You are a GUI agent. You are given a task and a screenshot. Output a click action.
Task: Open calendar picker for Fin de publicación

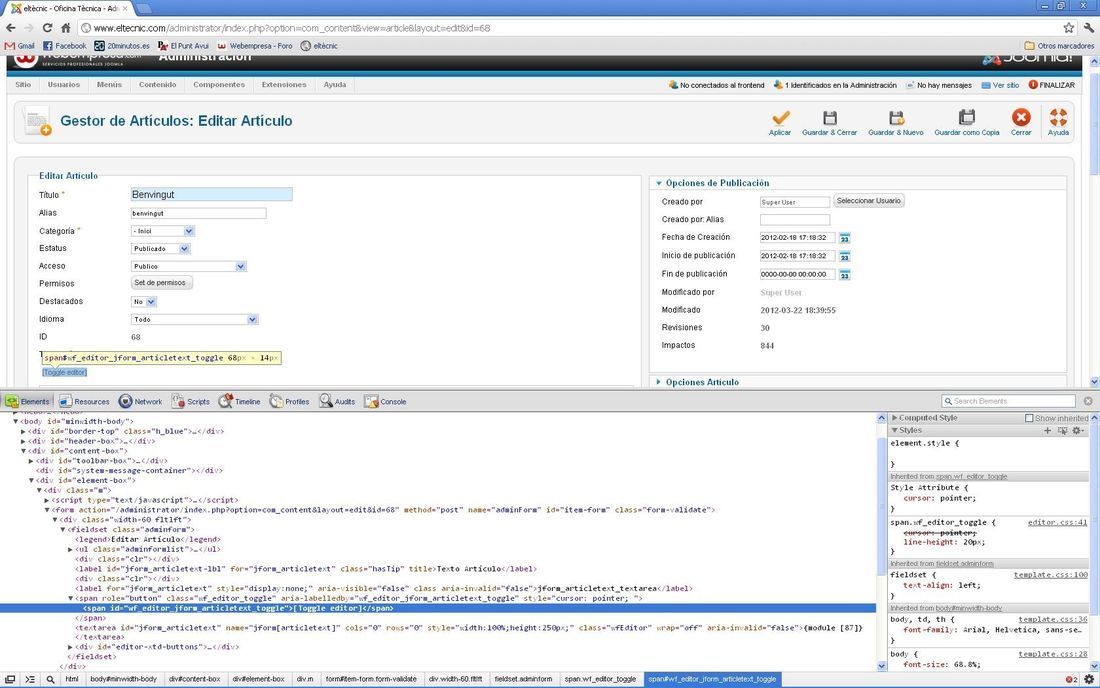845,275
